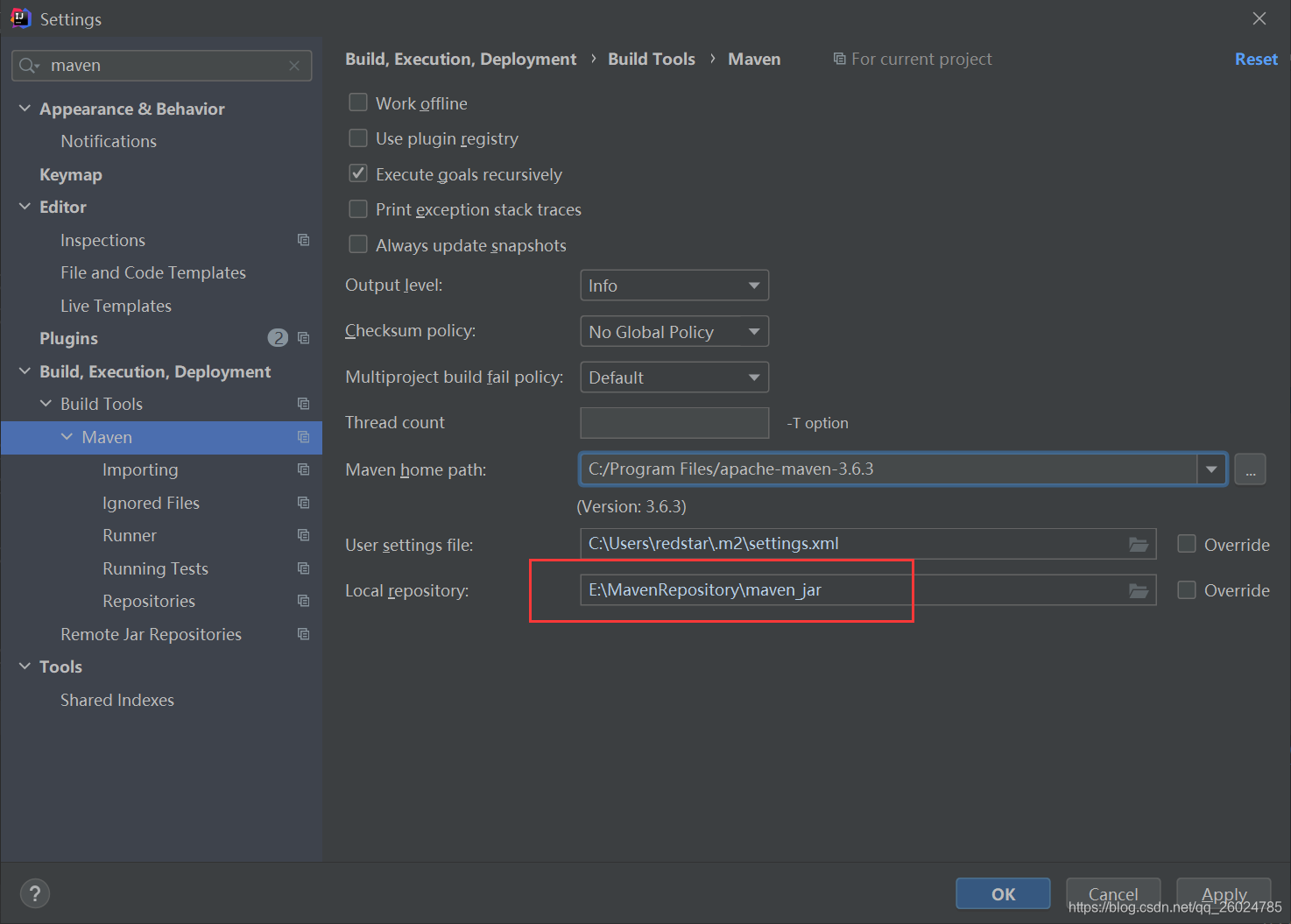Image resolution: width=1291 pixels, height=924 pixels.
Task: Check Override for Local repository
Action: click(1187, 590)
